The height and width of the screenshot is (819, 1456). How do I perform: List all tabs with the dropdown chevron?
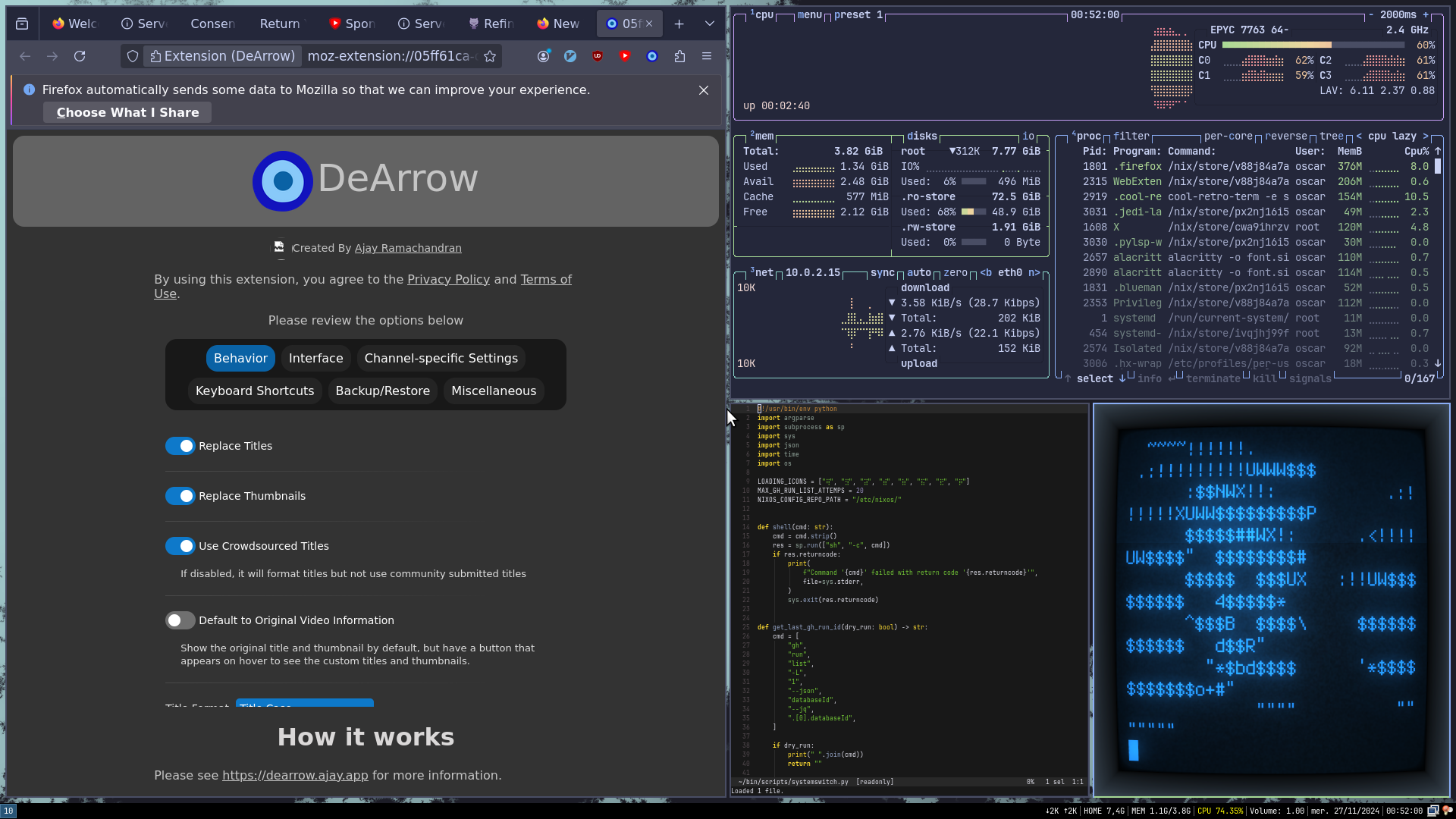point(710,24)
